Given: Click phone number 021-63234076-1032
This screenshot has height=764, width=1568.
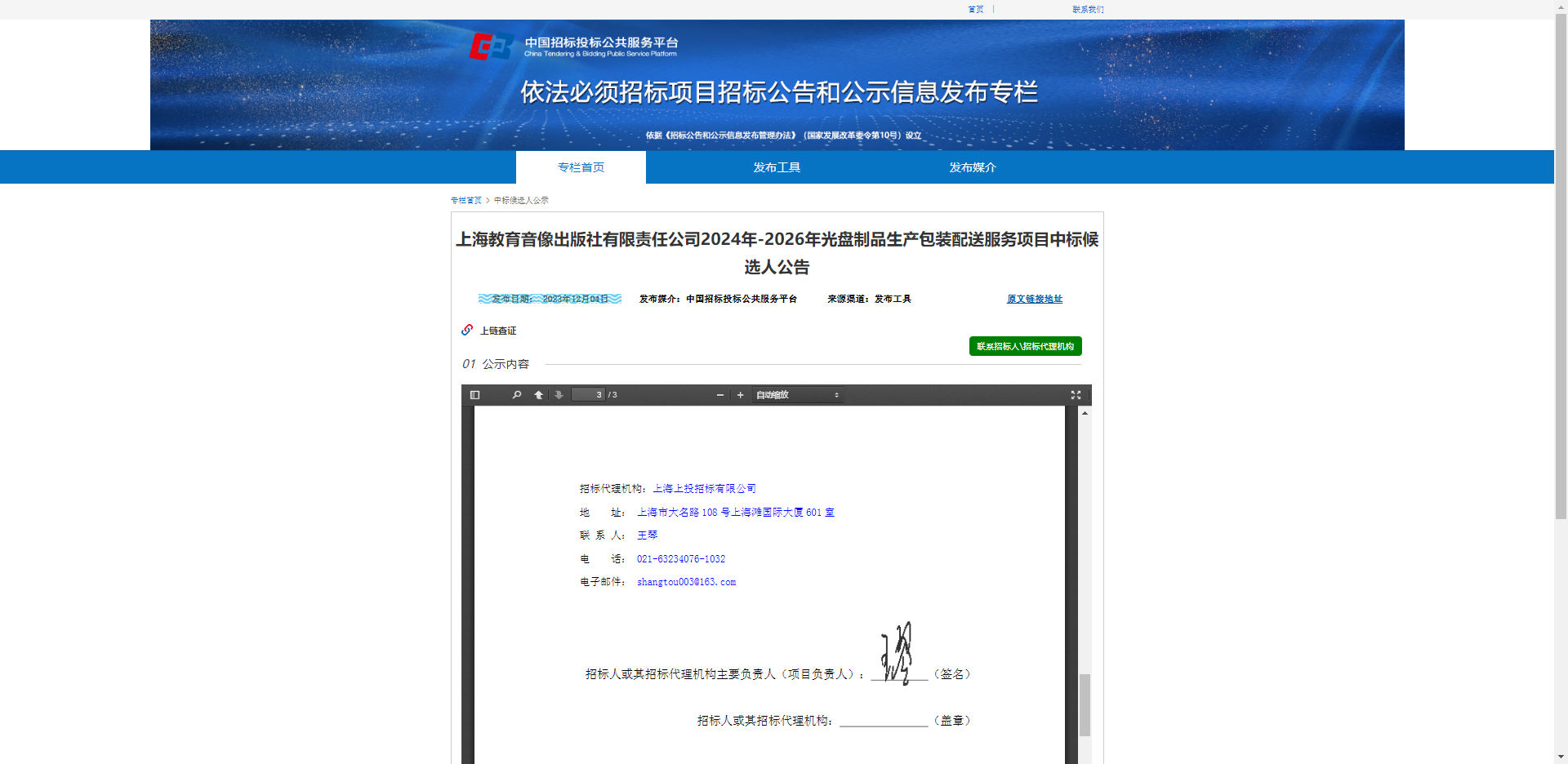Looking at the screenshot, I should [681, 559].
